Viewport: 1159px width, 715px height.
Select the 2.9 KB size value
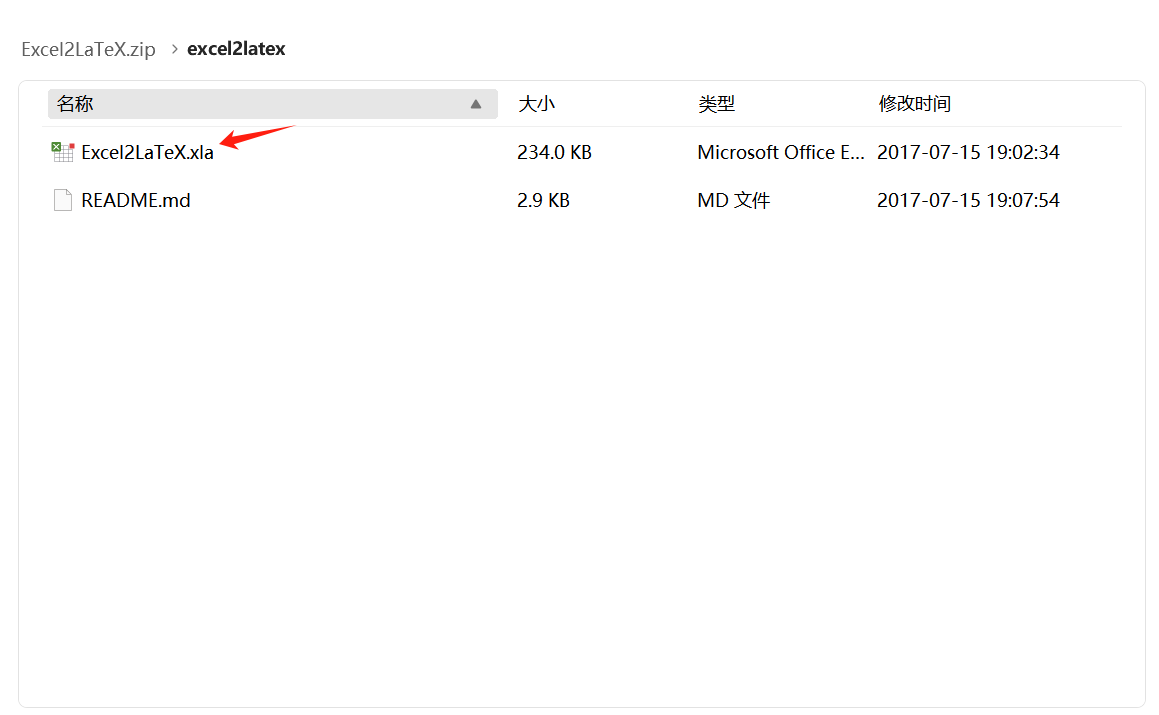(x=543, y=199)
